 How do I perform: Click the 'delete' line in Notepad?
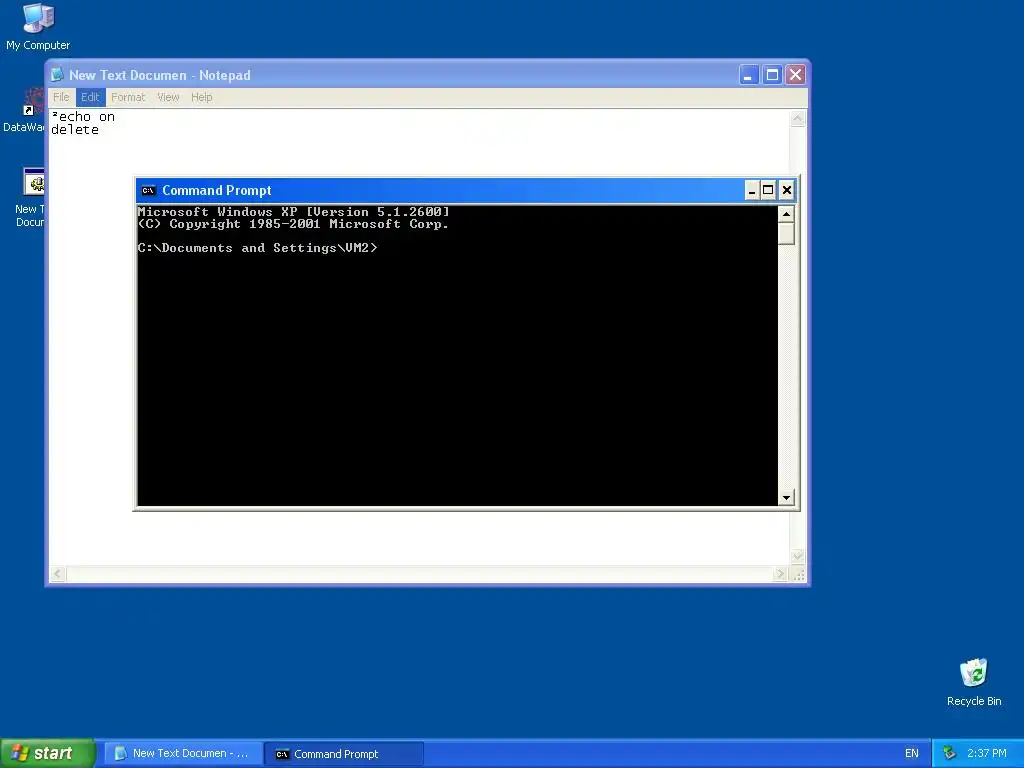pyautogui.click(x=75, y=130)
